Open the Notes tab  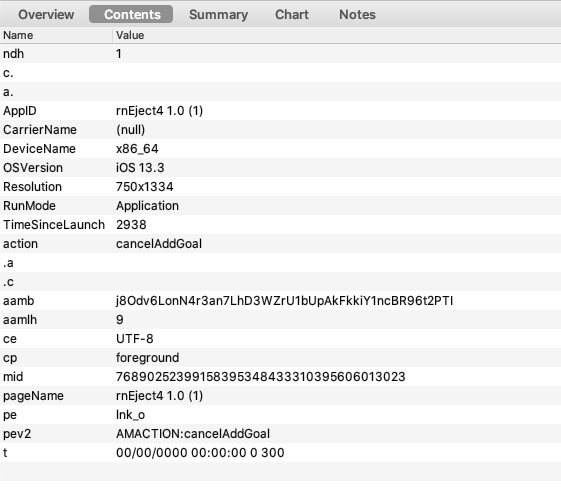(357, 14)
